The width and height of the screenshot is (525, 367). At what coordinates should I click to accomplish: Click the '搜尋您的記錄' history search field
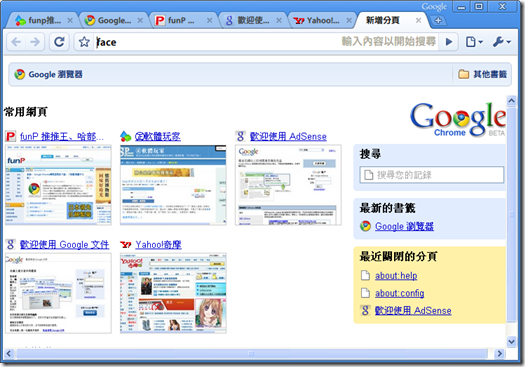[x=432, y=175]
